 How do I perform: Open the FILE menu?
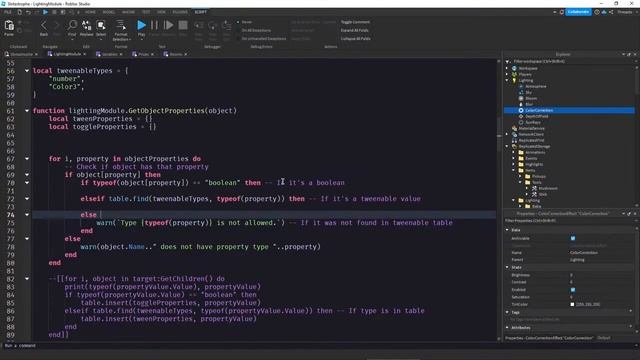[8, 12]
